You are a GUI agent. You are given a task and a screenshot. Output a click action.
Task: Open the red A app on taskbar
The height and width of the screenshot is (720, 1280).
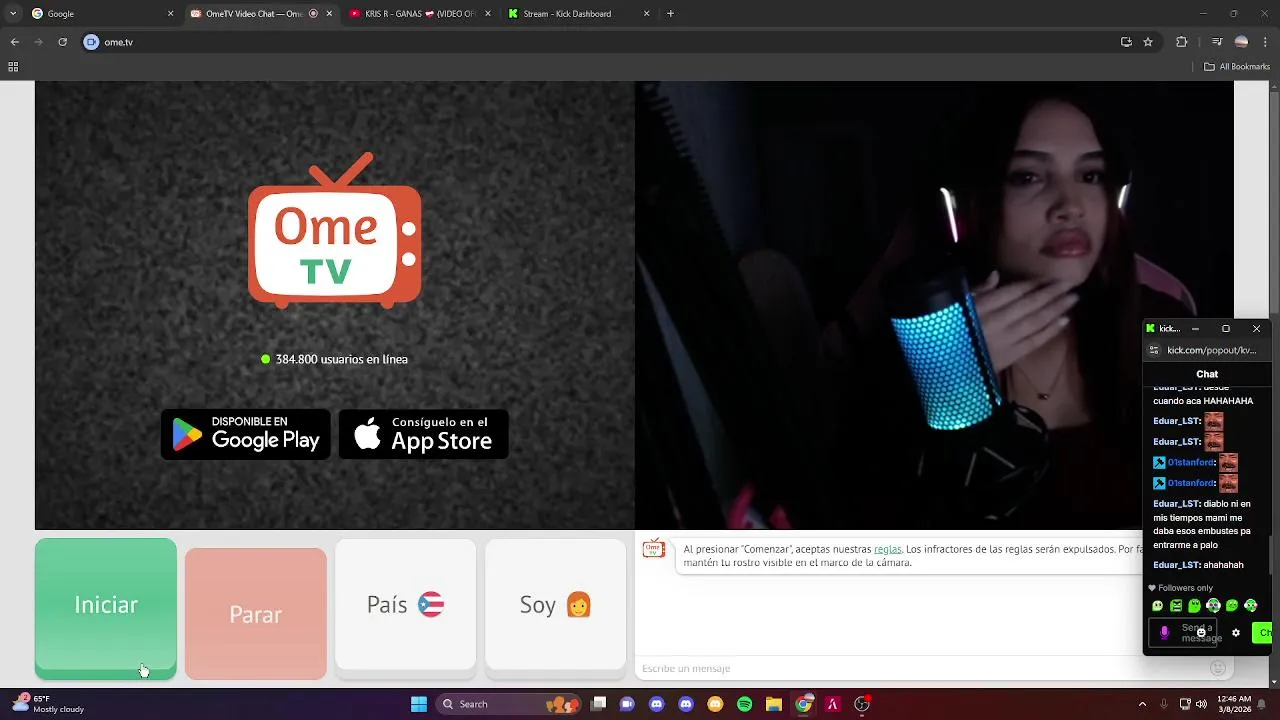(x=832, y=704)
